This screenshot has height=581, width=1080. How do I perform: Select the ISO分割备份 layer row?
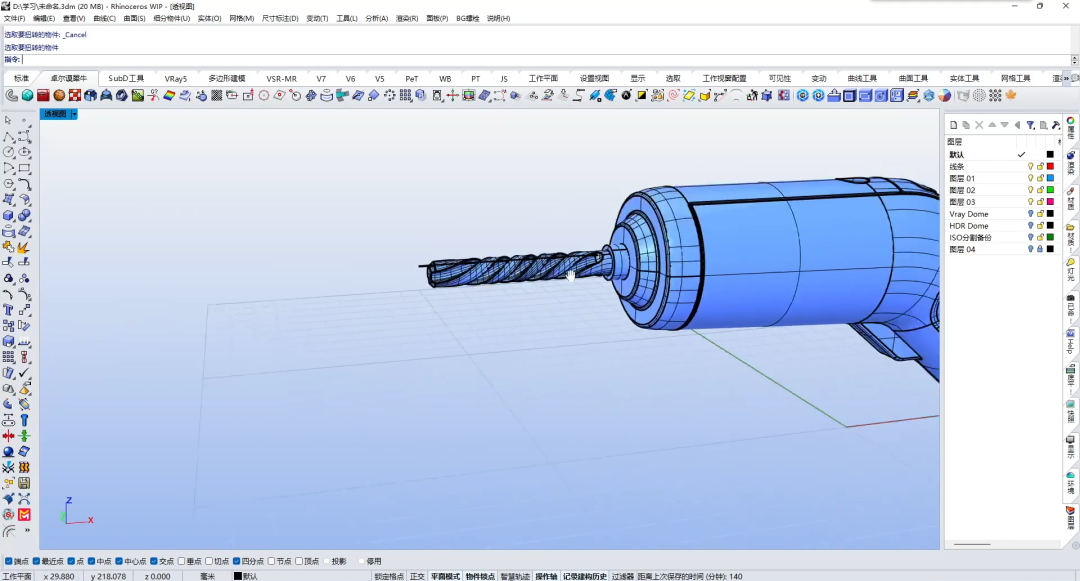(x=1002, y=237)
